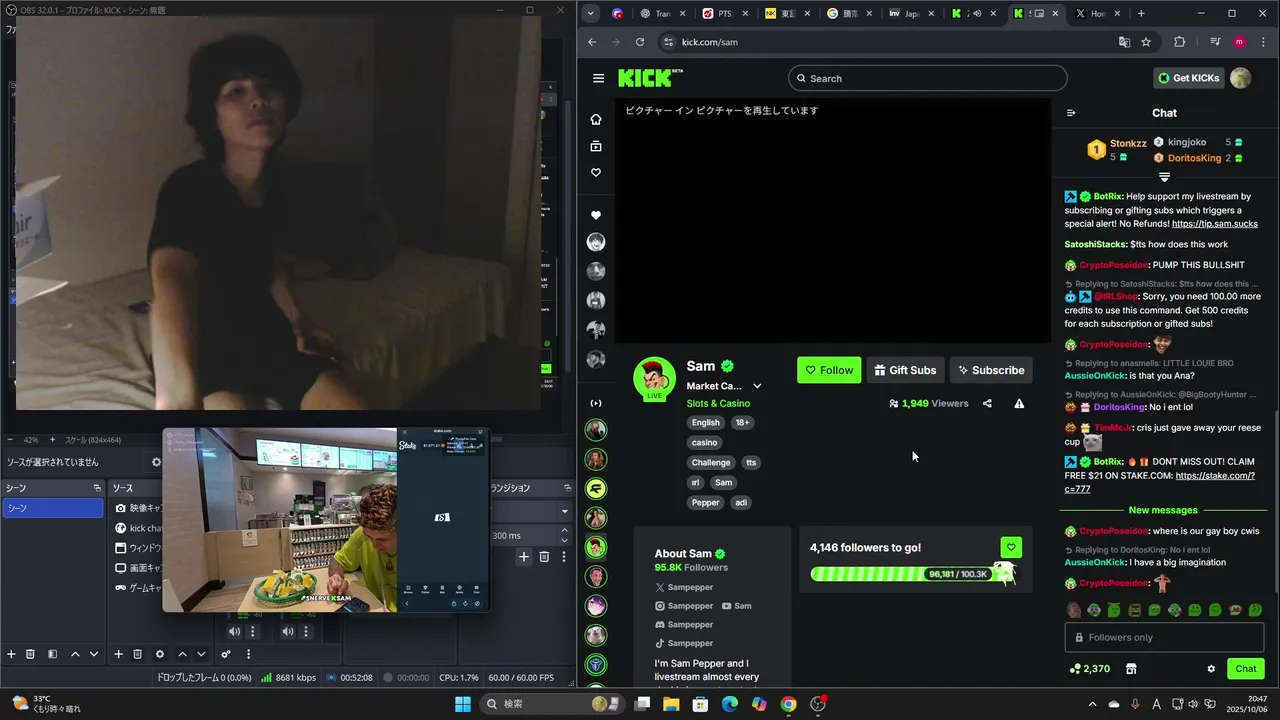This screenshot has height=720, width=1280.
Task: Open second mixer channel options dots
Action: 307,631
